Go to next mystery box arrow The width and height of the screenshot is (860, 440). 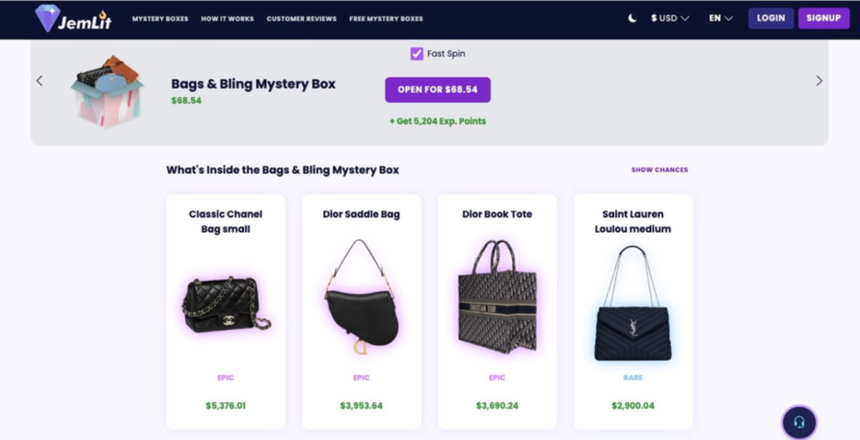(x=819, y=81)
